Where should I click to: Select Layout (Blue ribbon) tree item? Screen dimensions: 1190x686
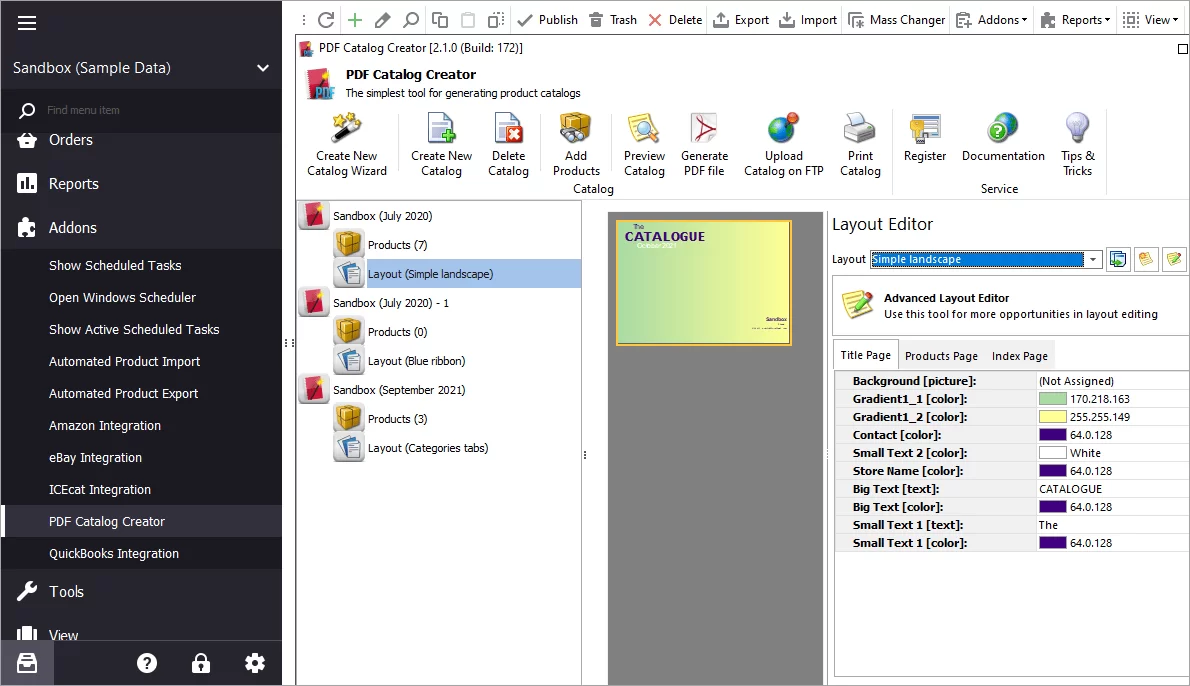416,361
